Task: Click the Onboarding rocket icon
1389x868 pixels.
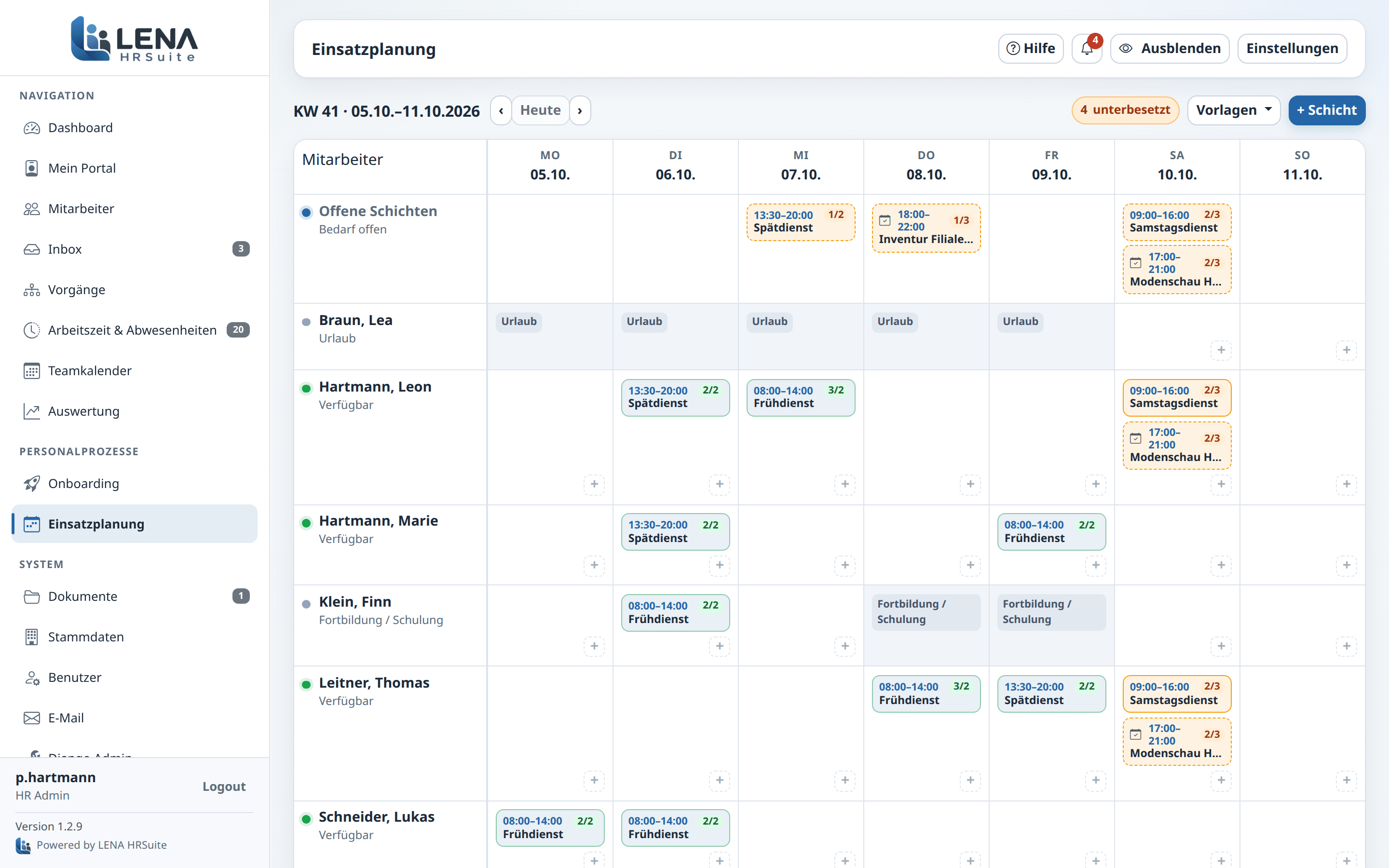Action: pyautogui.click(x=31, y=483)
